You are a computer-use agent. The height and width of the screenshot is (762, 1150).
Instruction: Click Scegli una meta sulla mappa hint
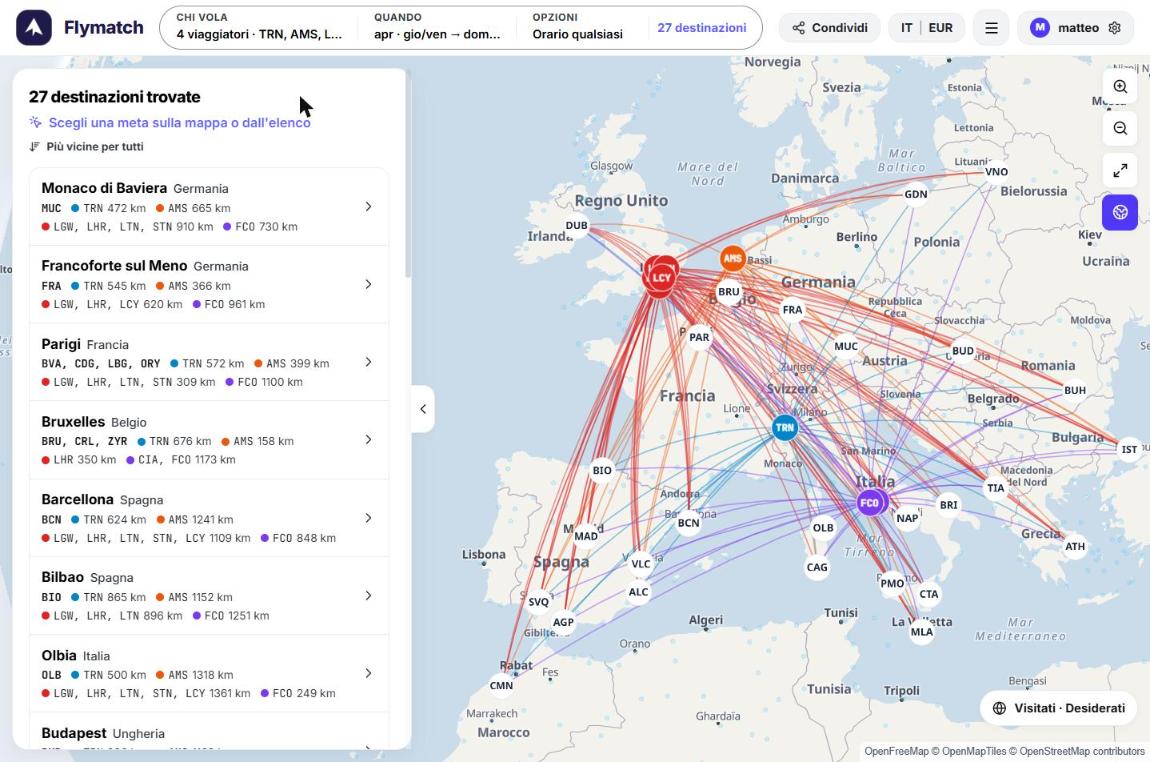point(180,122)
